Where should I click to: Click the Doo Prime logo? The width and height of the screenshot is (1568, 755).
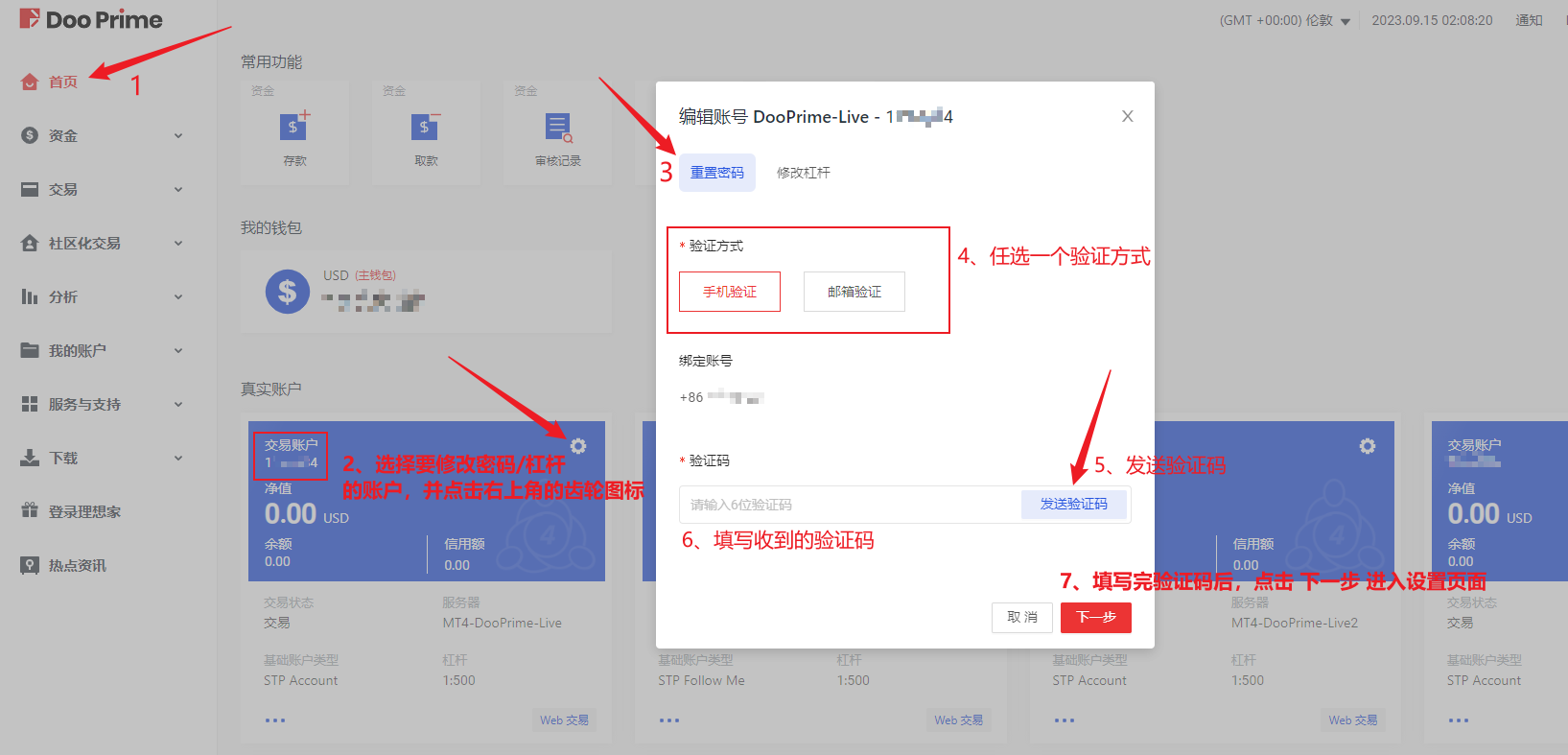(x=91, y=19)
